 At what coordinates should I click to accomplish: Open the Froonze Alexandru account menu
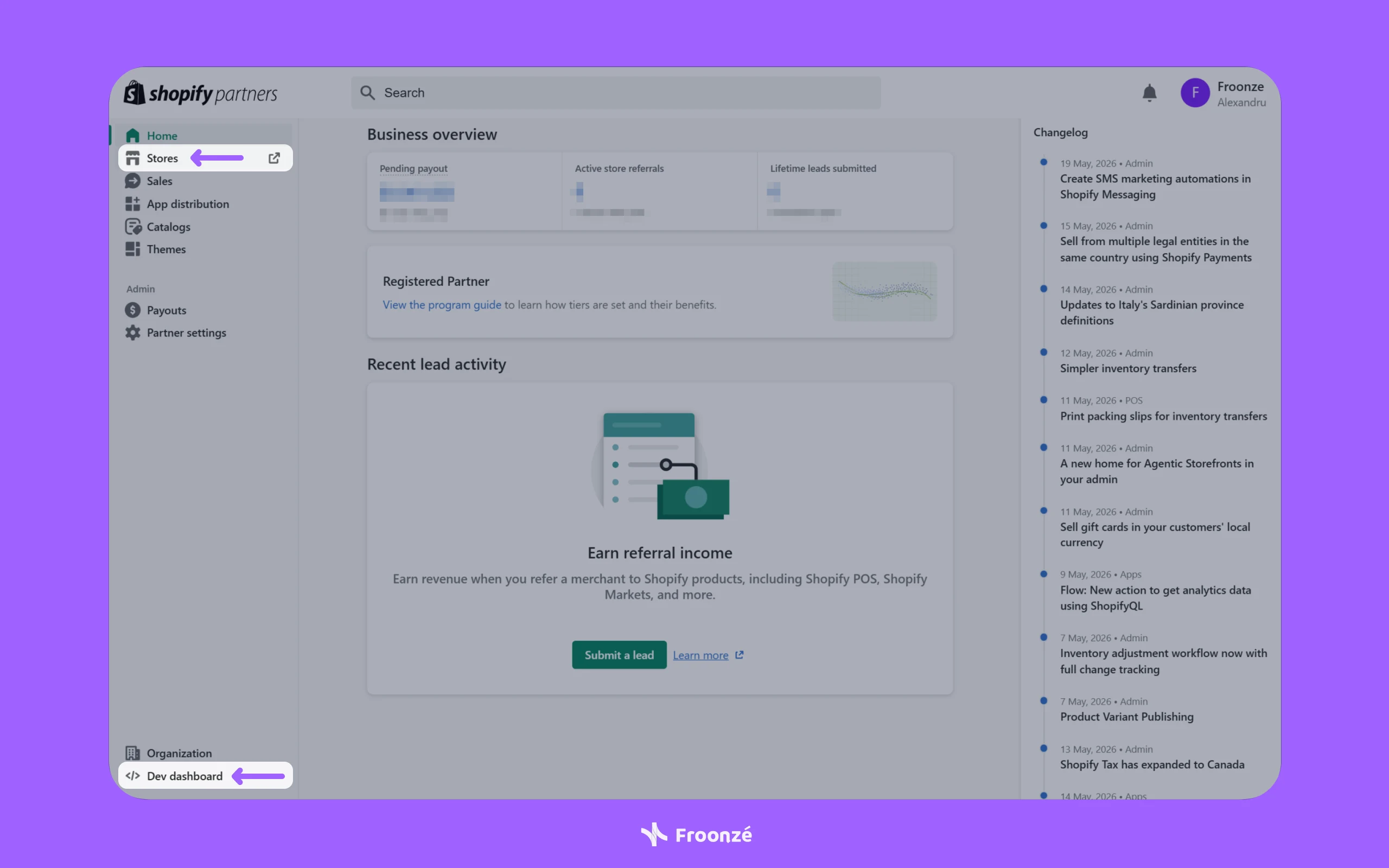pos(1223,93)
